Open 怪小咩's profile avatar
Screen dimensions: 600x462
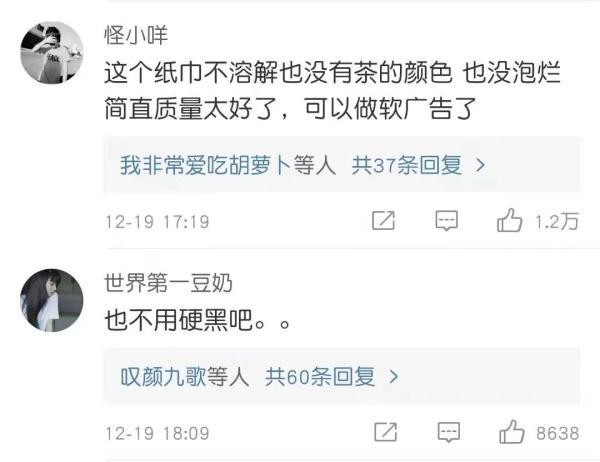(52, 52)
